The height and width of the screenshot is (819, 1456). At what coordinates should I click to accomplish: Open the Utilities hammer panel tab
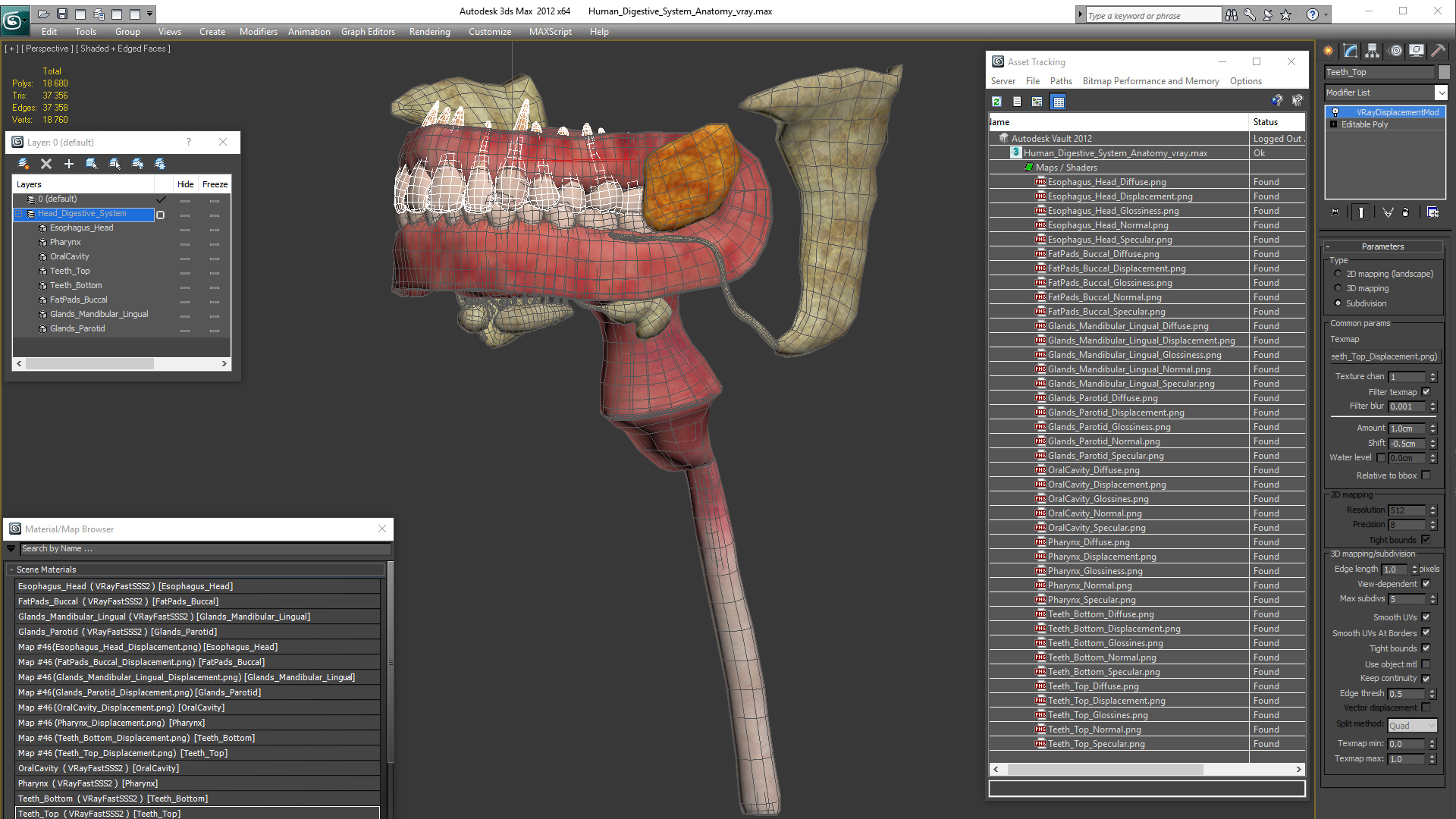pyautogui.click(x=1438, y=51)
